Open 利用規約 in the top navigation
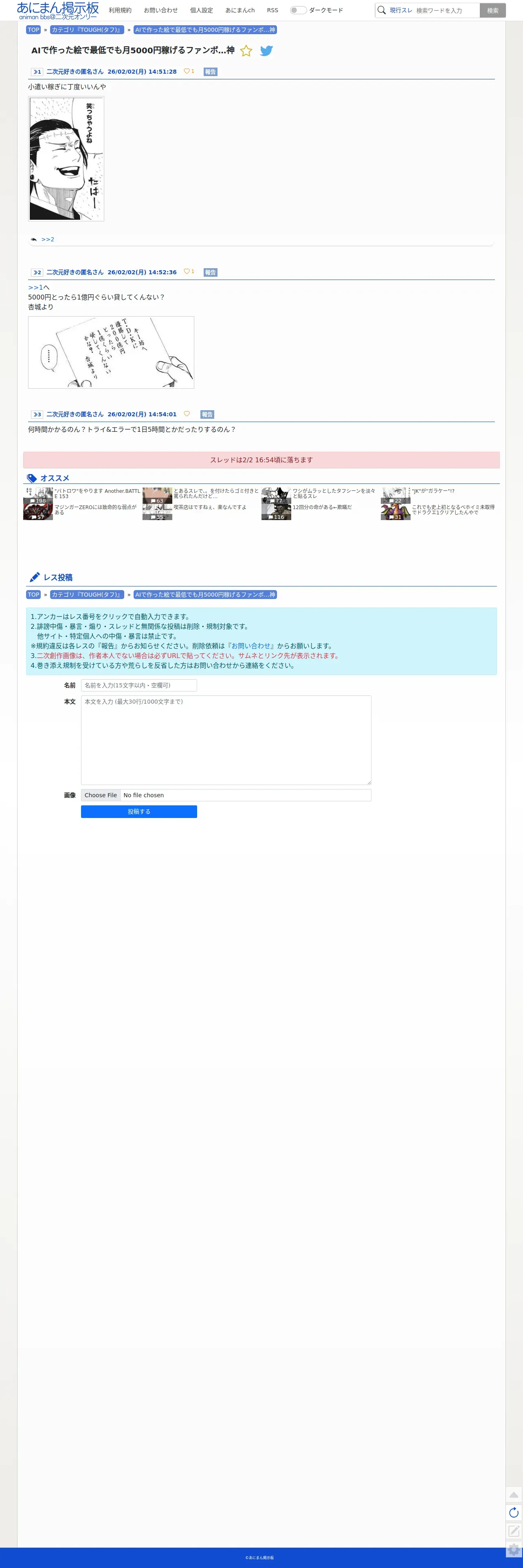 point(120,10)
